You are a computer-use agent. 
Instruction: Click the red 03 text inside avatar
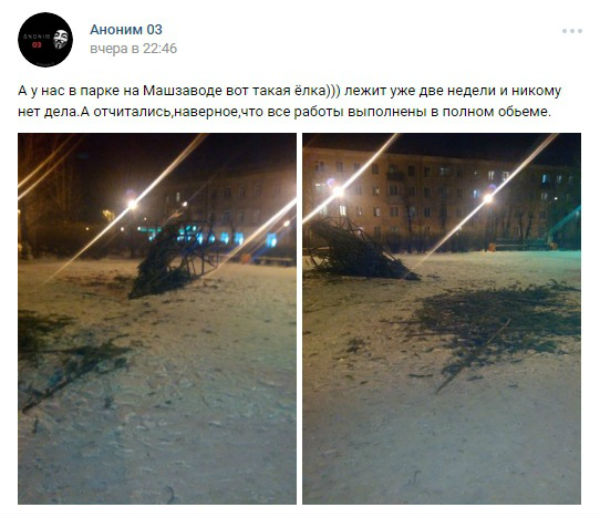36,45
